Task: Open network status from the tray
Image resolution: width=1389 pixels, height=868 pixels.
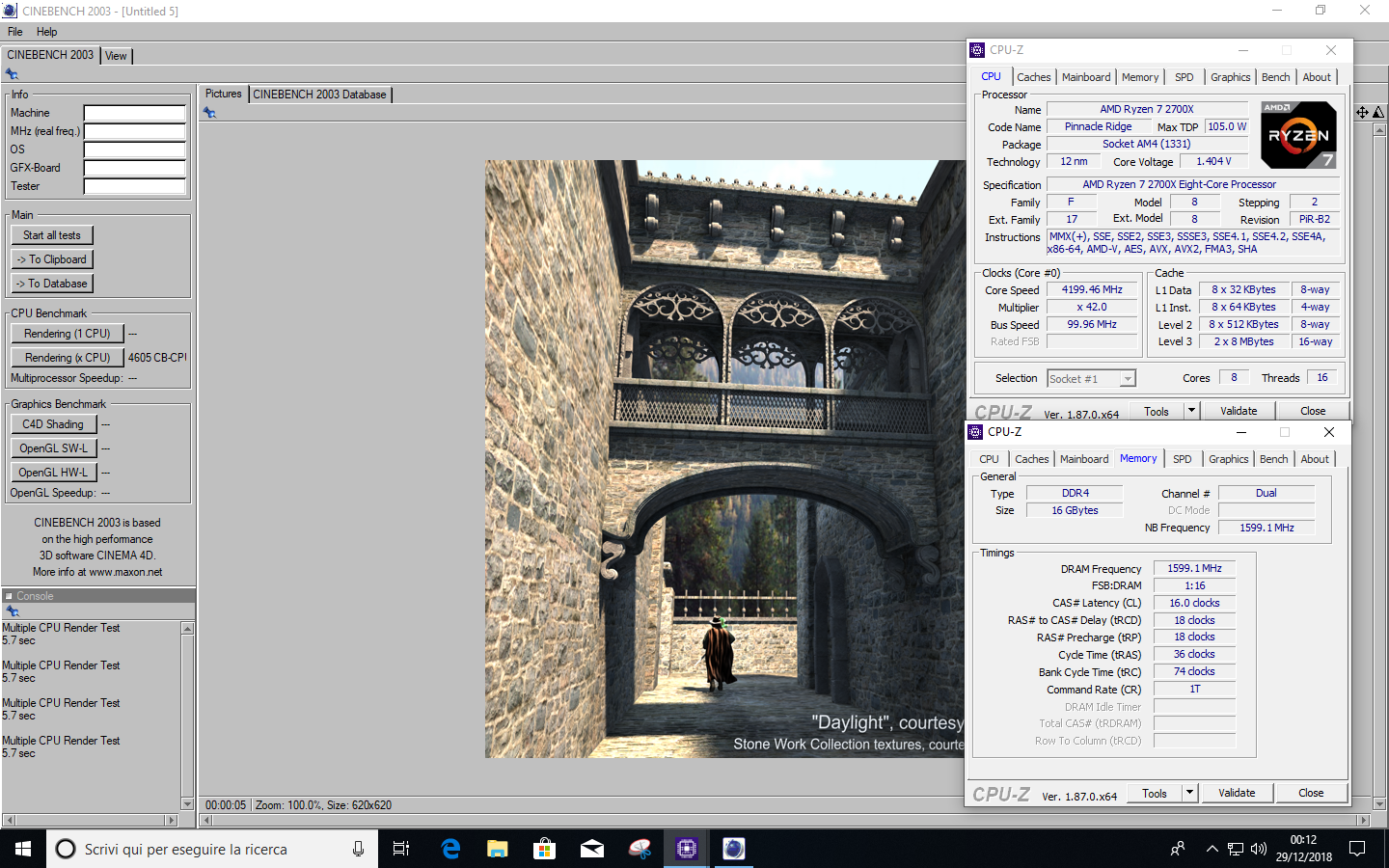Action: click(1236, 849)
